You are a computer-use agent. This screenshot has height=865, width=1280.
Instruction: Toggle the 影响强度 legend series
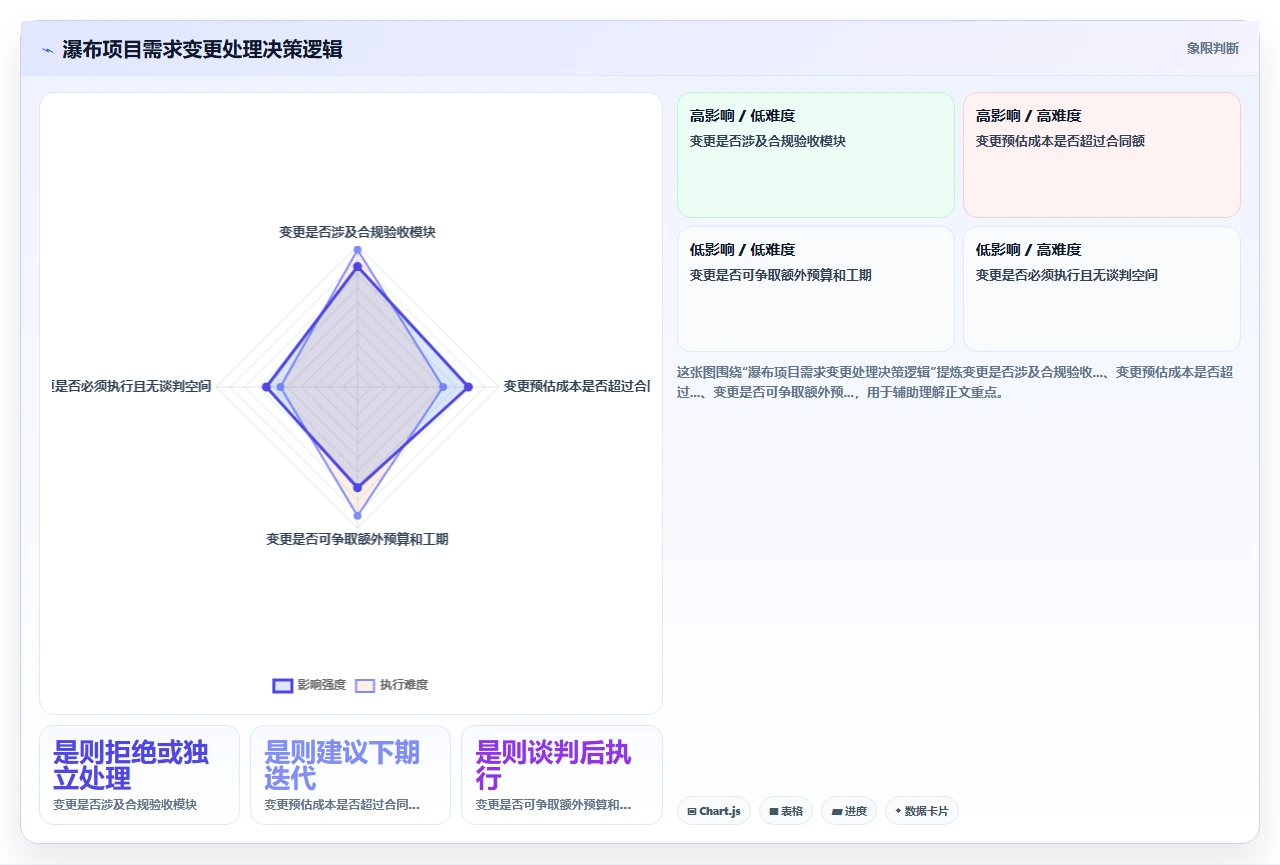(309, 685)
